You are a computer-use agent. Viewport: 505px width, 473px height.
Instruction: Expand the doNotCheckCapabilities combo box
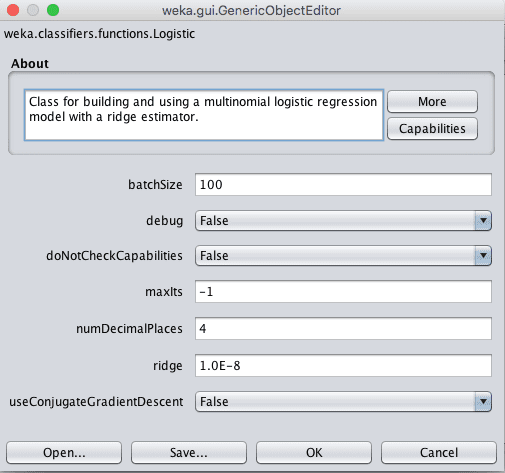click(x=343, y=256)
